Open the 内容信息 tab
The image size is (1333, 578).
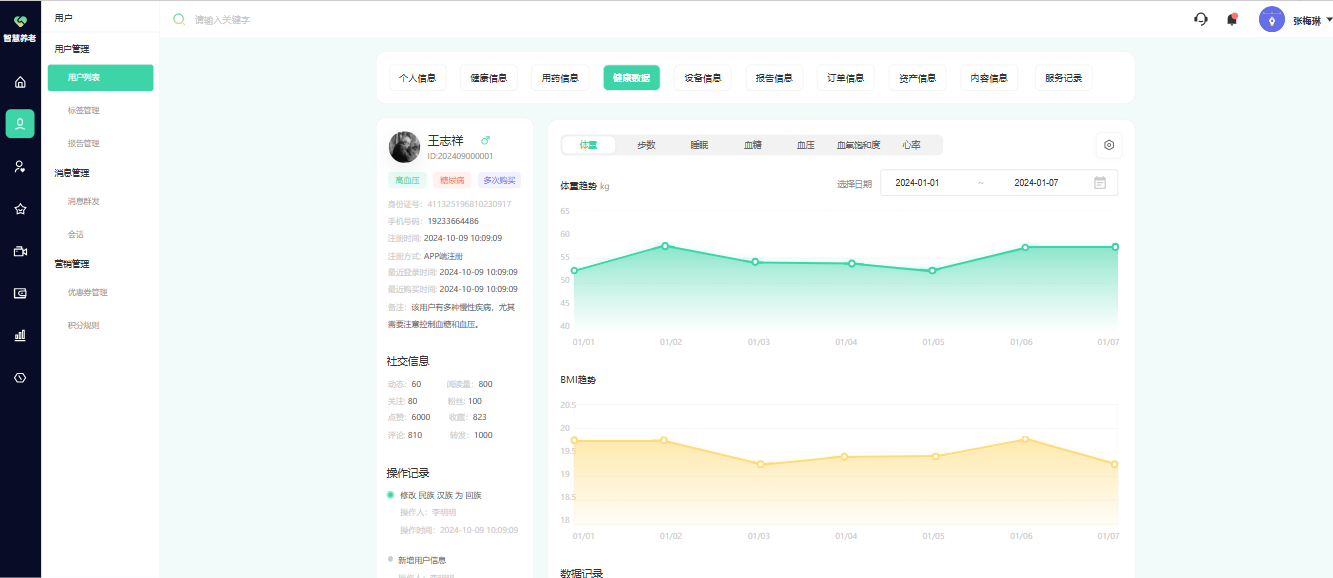[x=989, y=78]
